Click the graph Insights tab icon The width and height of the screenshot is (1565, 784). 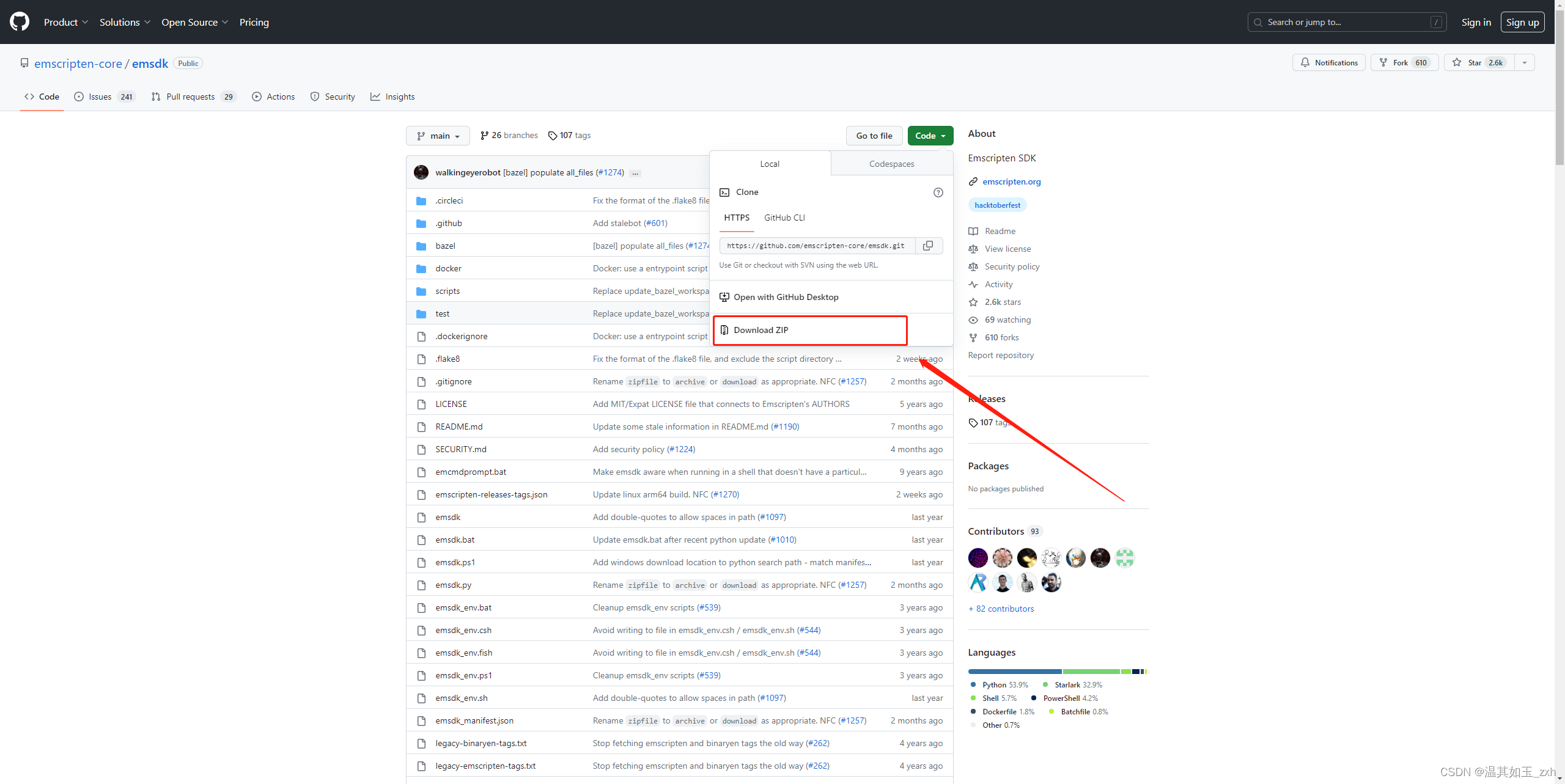tap(377, 96)
